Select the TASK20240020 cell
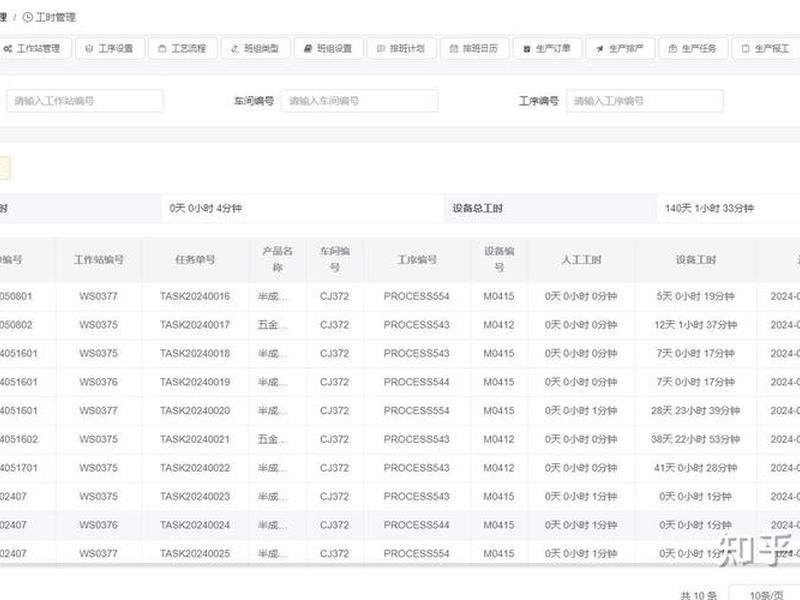The image size is (800, 600). (195, 411)
